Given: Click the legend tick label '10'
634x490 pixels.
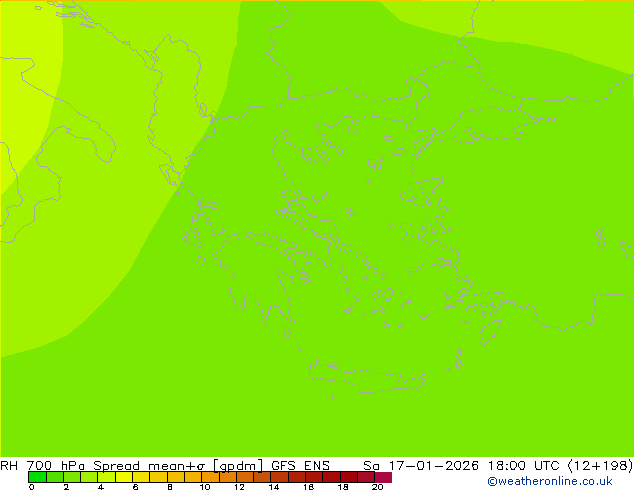Looking at the screenshot, I should pyautogui.click(x=205, y=487).
